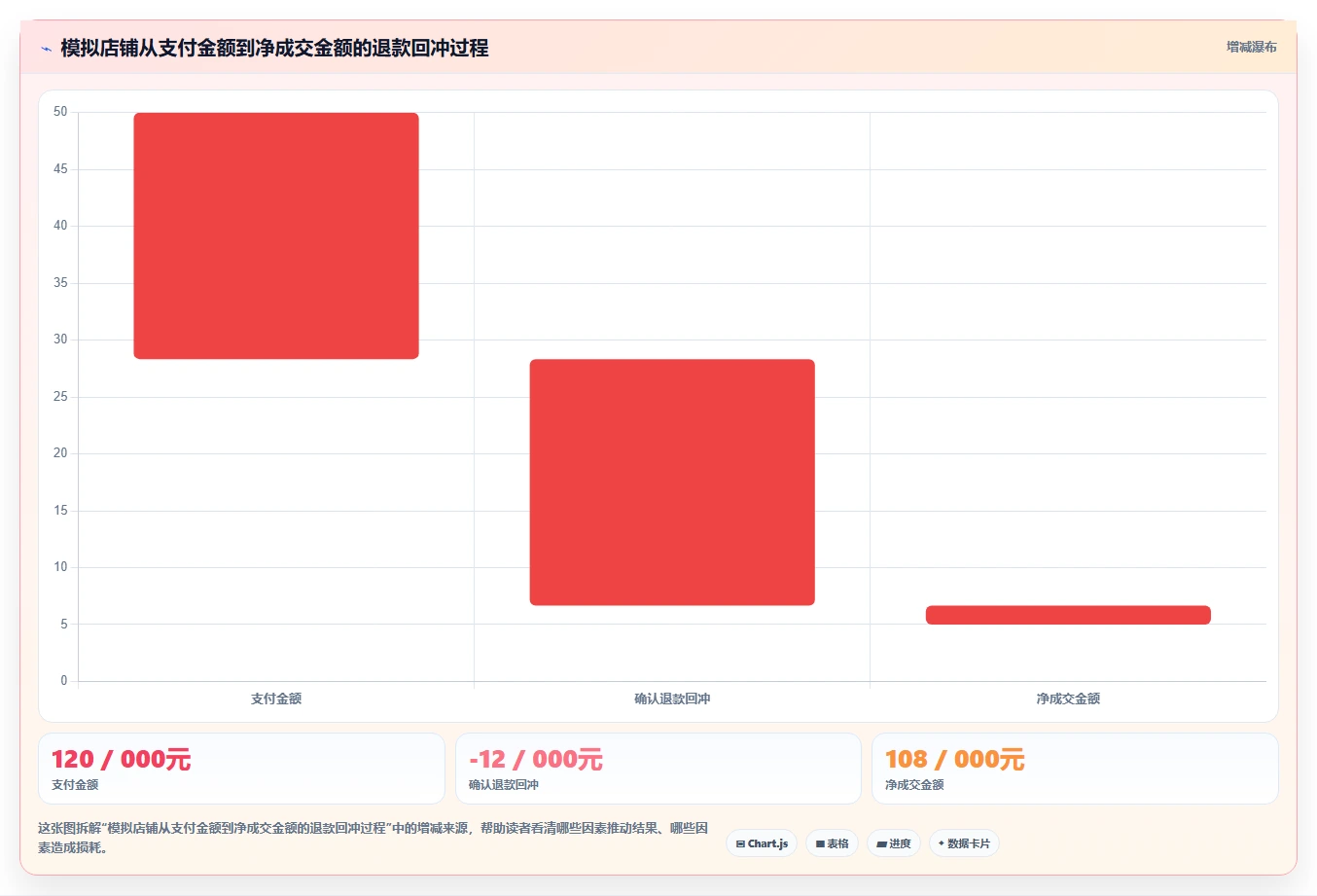Click the 50 y-axis tick label

coord(60,112)
